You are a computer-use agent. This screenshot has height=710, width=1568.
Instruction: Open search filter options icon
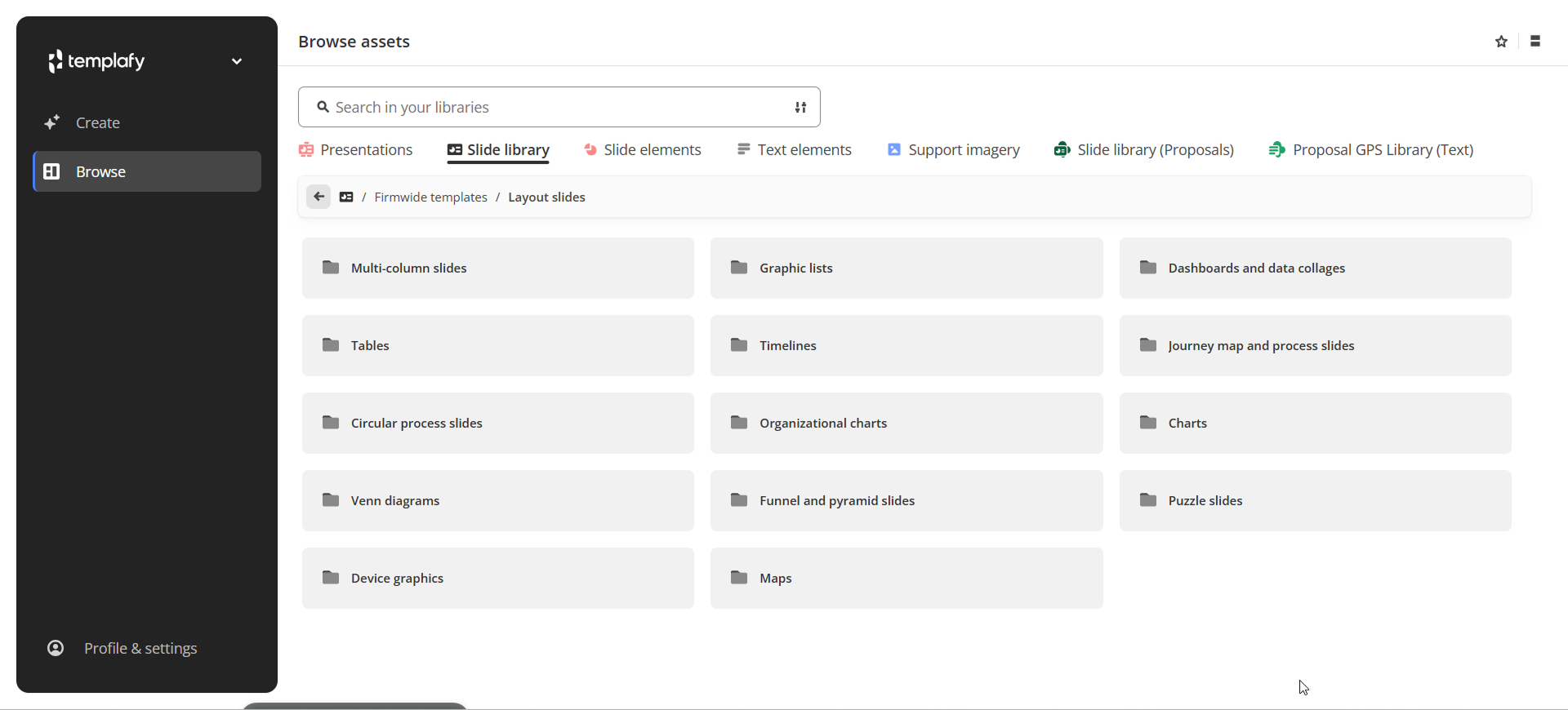tap(800, 107)
